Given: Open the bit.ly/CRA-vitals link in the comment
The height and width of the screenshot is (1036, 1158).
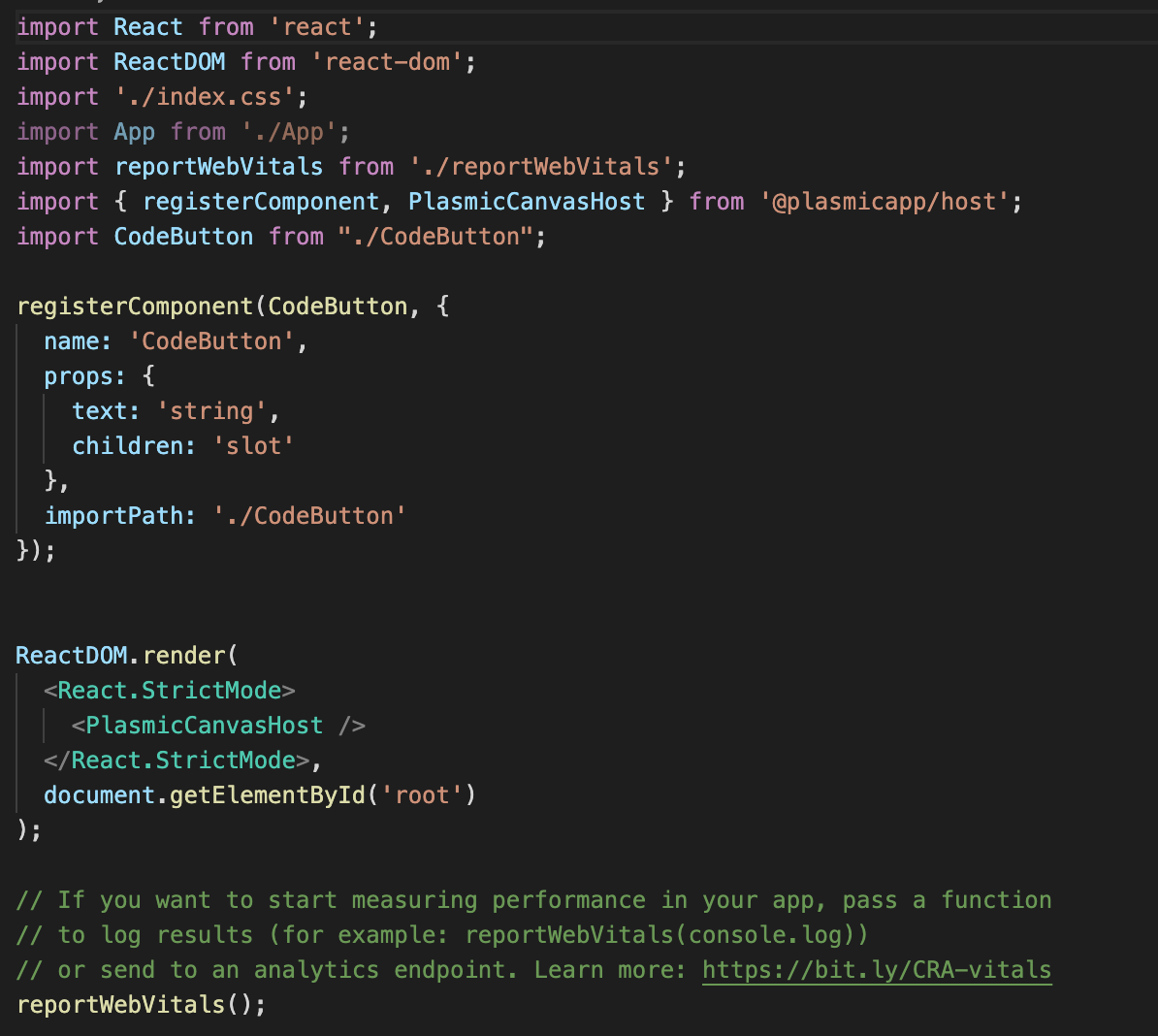Looking at the screenshot, I should [876, 970].
